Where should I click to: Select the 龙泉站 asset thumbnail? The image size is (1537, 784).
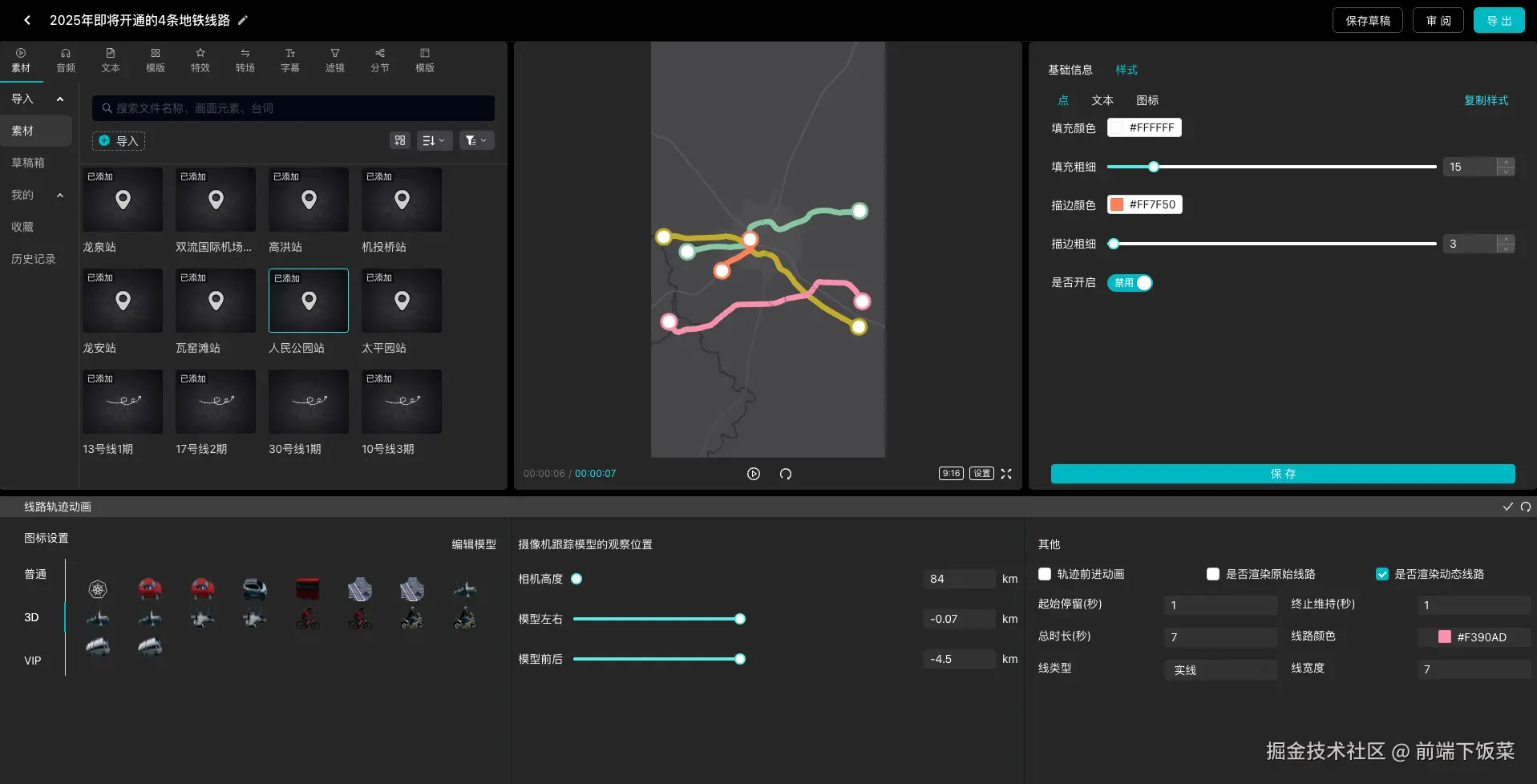123,200
